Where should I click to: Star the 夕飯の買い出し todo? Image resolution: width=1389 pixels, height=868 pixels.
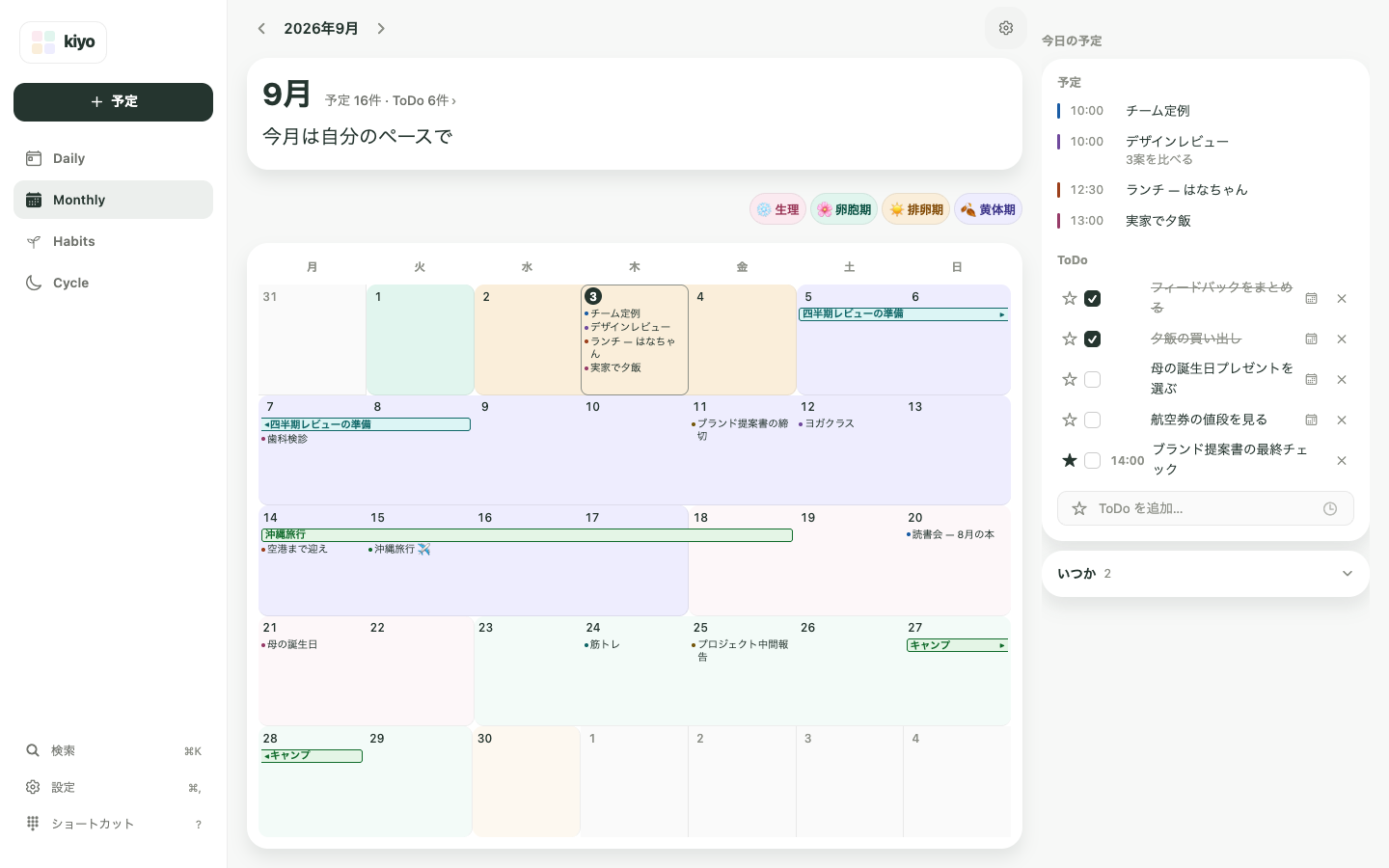(x=1070, y=339)
